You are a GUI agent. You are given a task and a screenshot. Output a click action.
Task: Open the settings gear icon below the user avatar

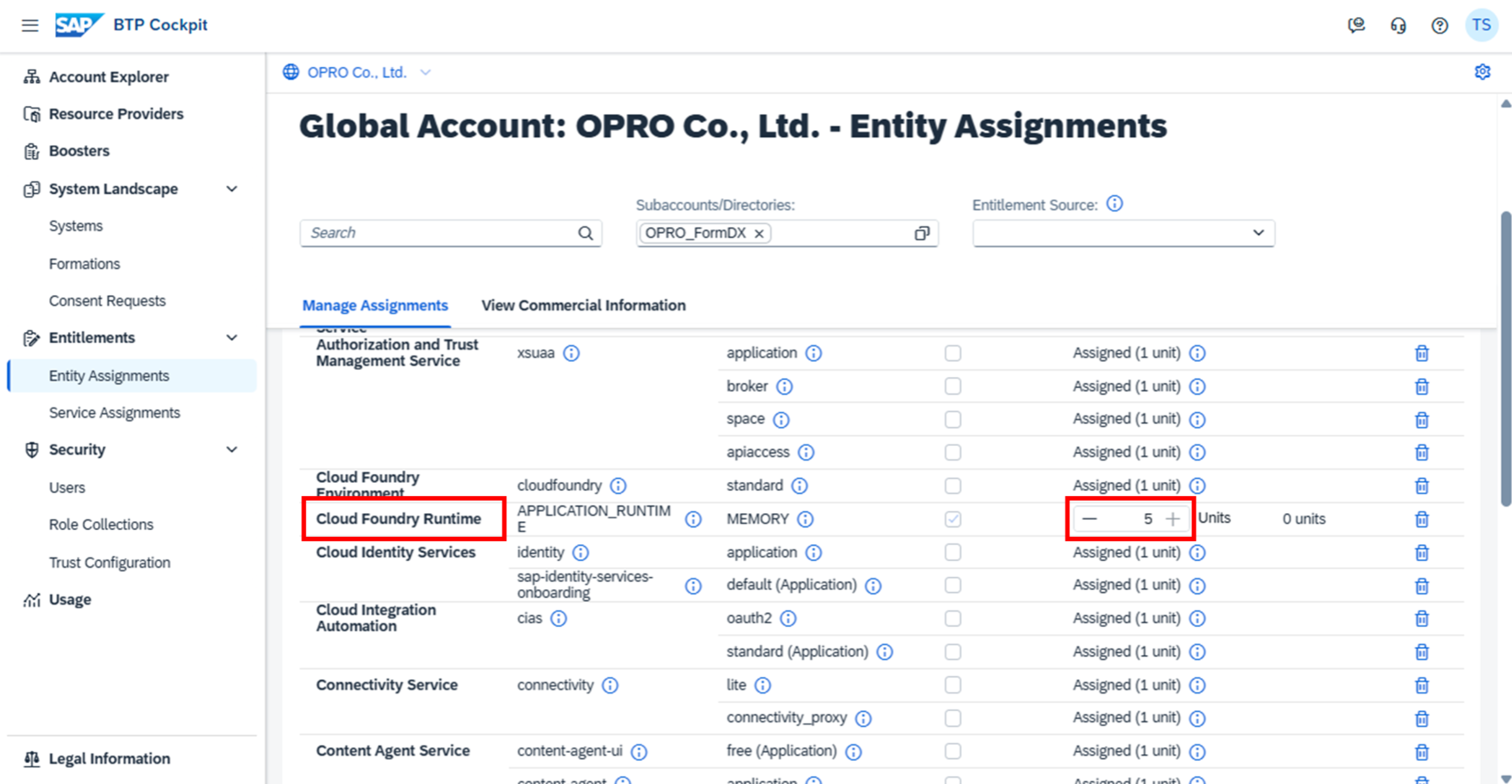(x=1482, y=72)
